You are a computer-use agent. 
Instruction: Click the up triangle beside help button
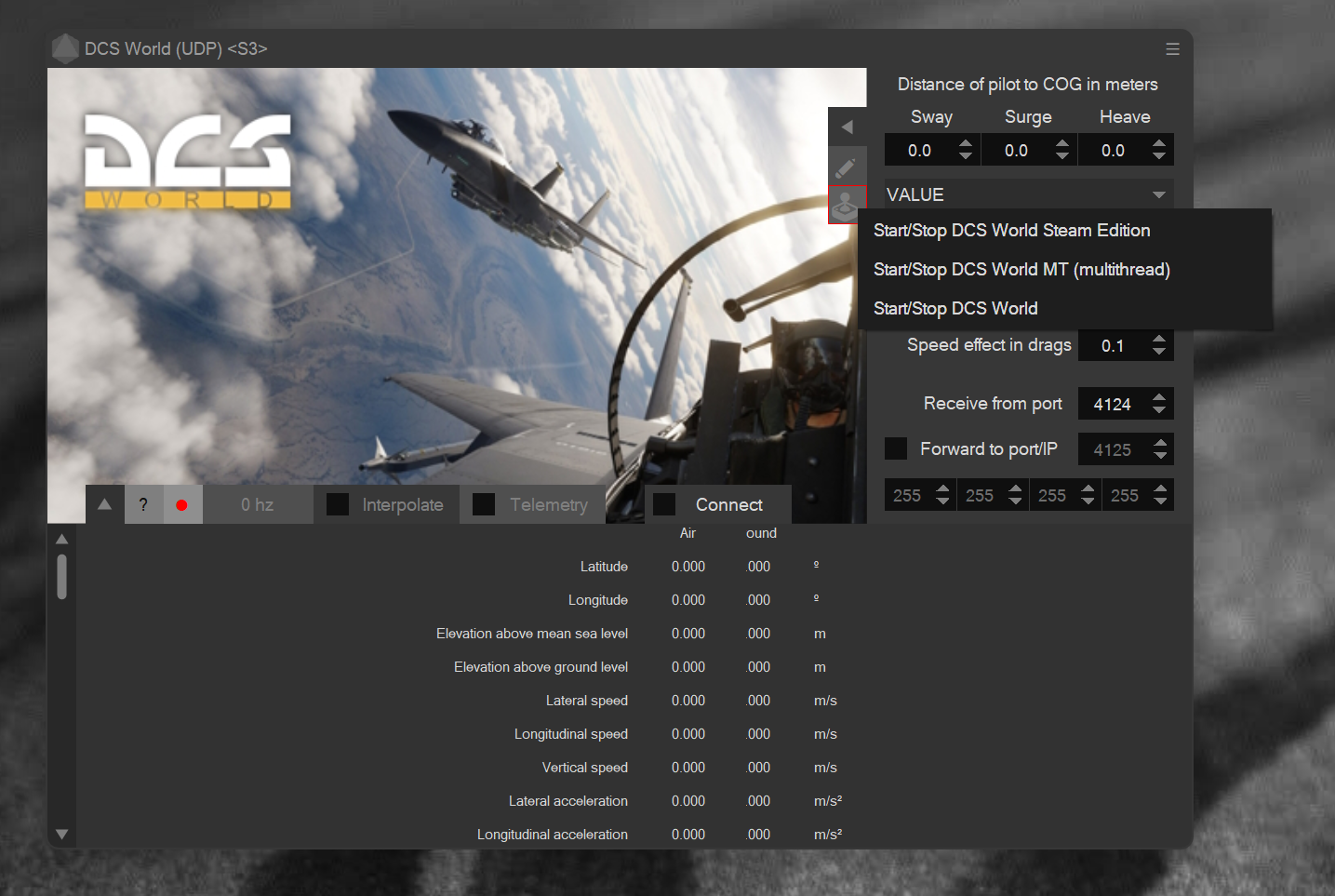coord(105,504)
